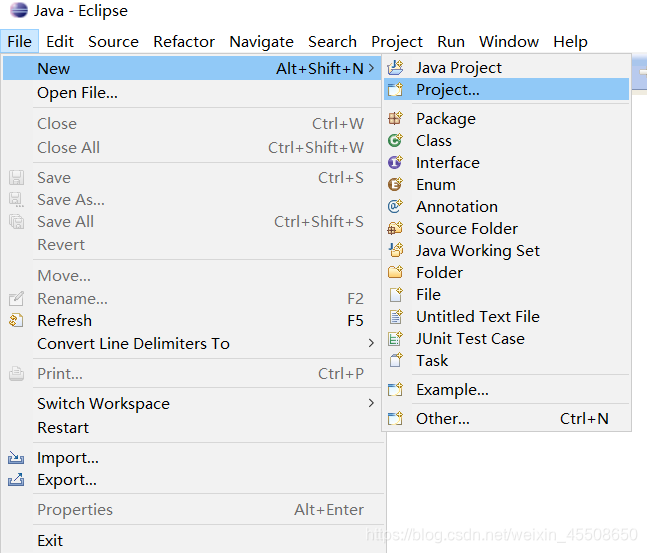Image resolution: width=647 pixels, height=553 pixels.
Task: Open the Run menu
Action: 451,41
